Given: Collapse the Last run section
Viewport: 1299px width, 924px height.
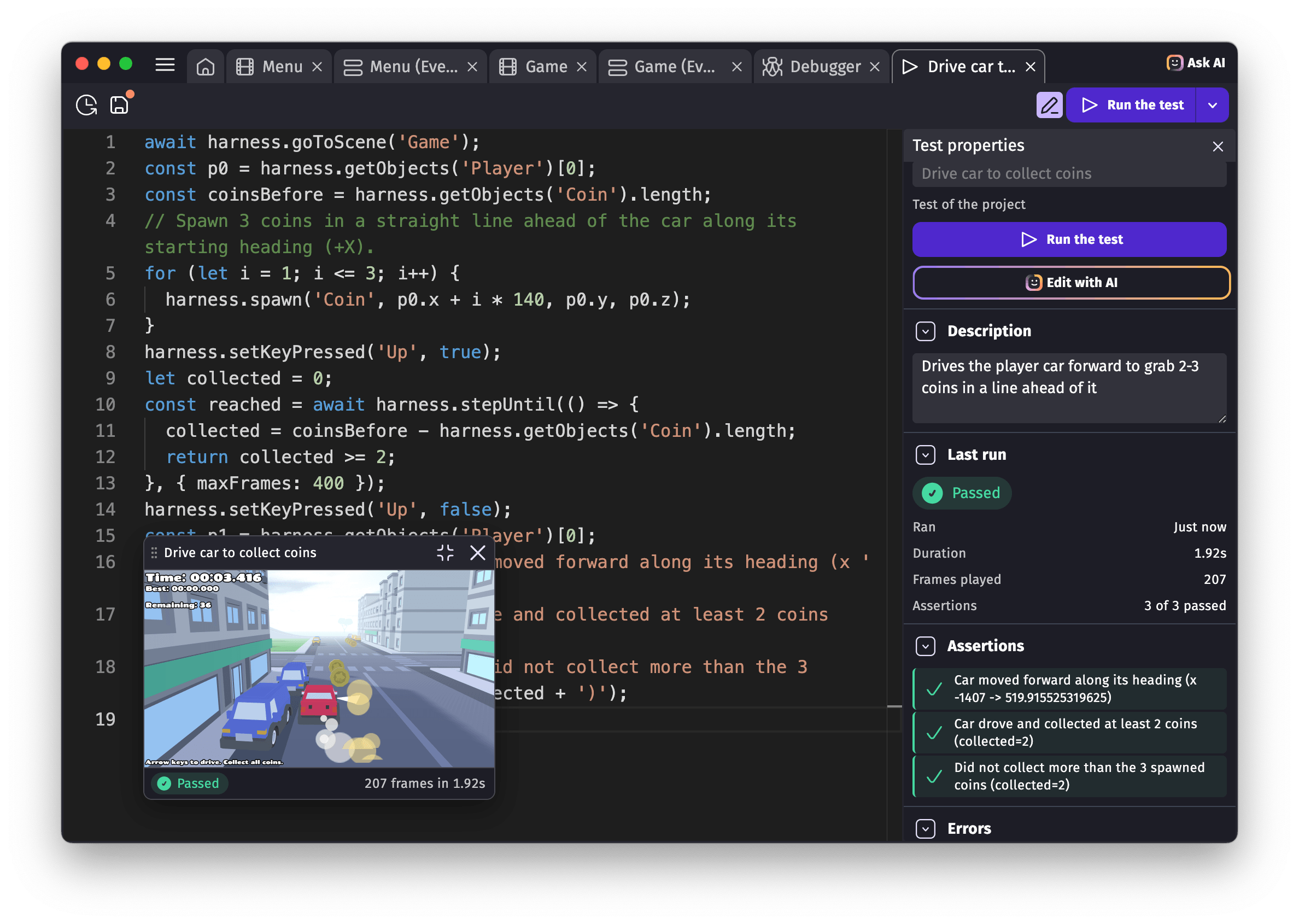Looking at the screenshot, I should [925, 454].
